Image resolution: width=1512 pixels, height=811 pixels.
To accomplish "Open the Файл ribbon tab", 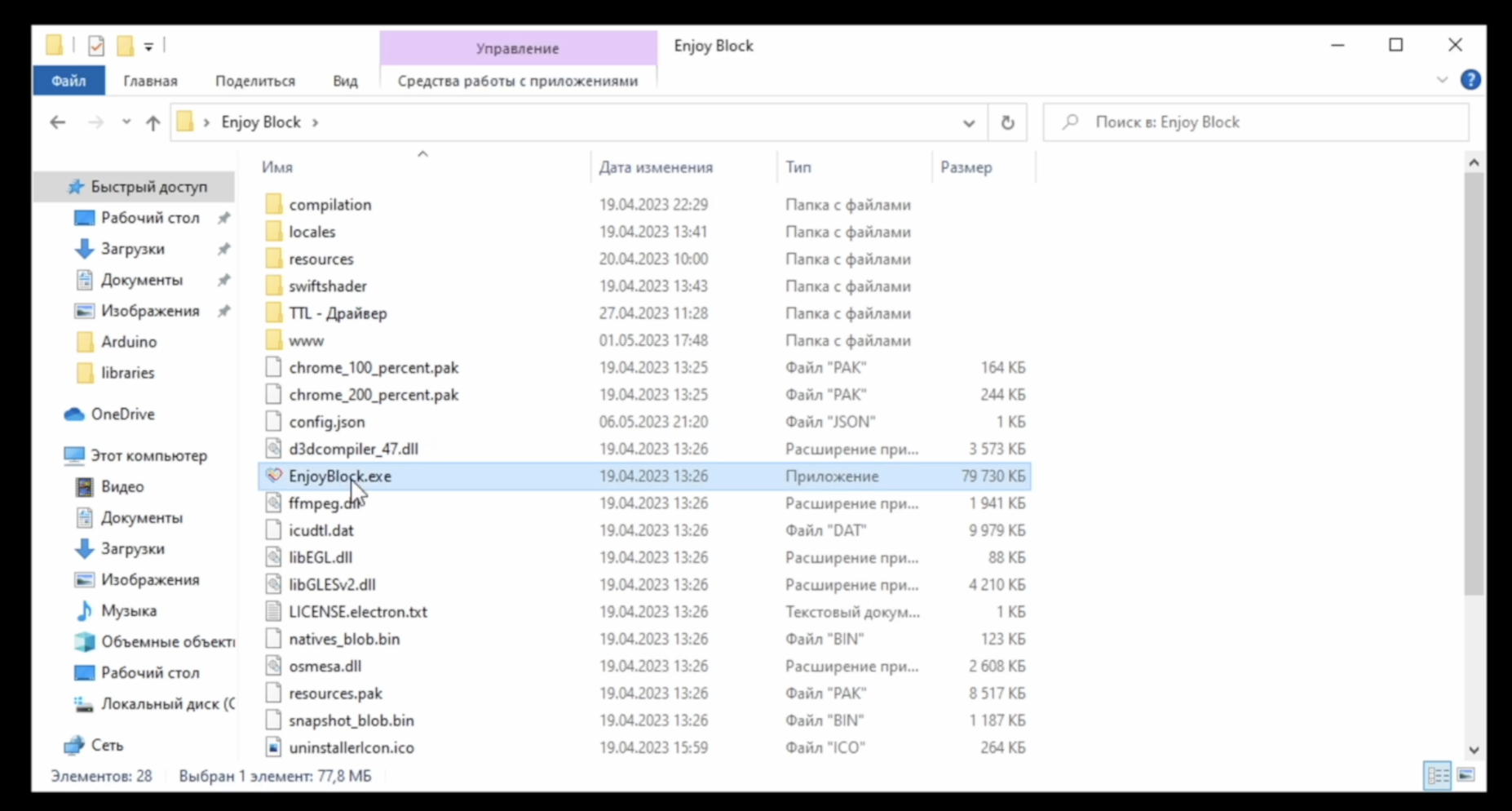I will click(x=69, y=81).
